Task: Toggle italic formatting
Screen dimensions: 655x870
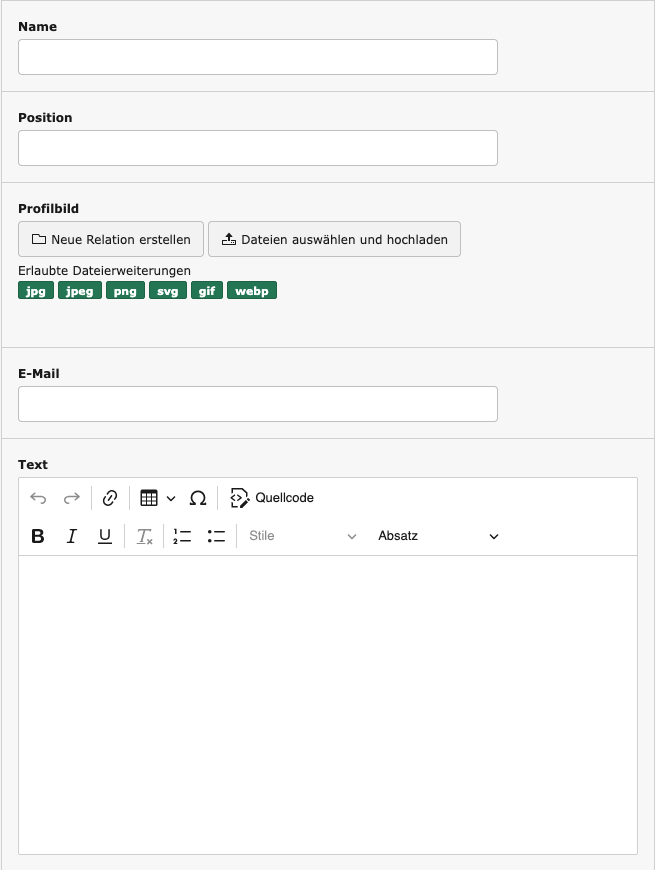Action: [72, 536]
